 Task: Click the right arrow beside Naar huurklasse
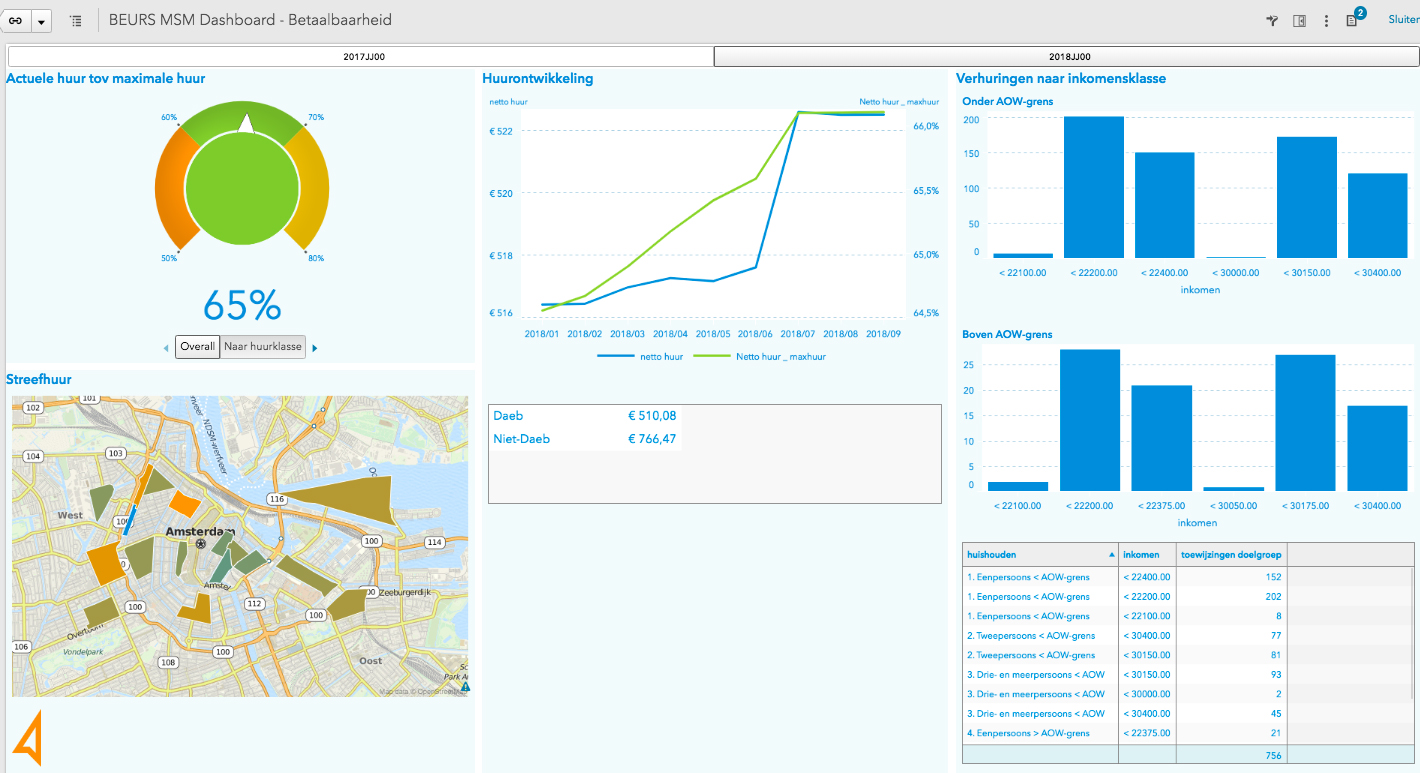coord(315,348)
